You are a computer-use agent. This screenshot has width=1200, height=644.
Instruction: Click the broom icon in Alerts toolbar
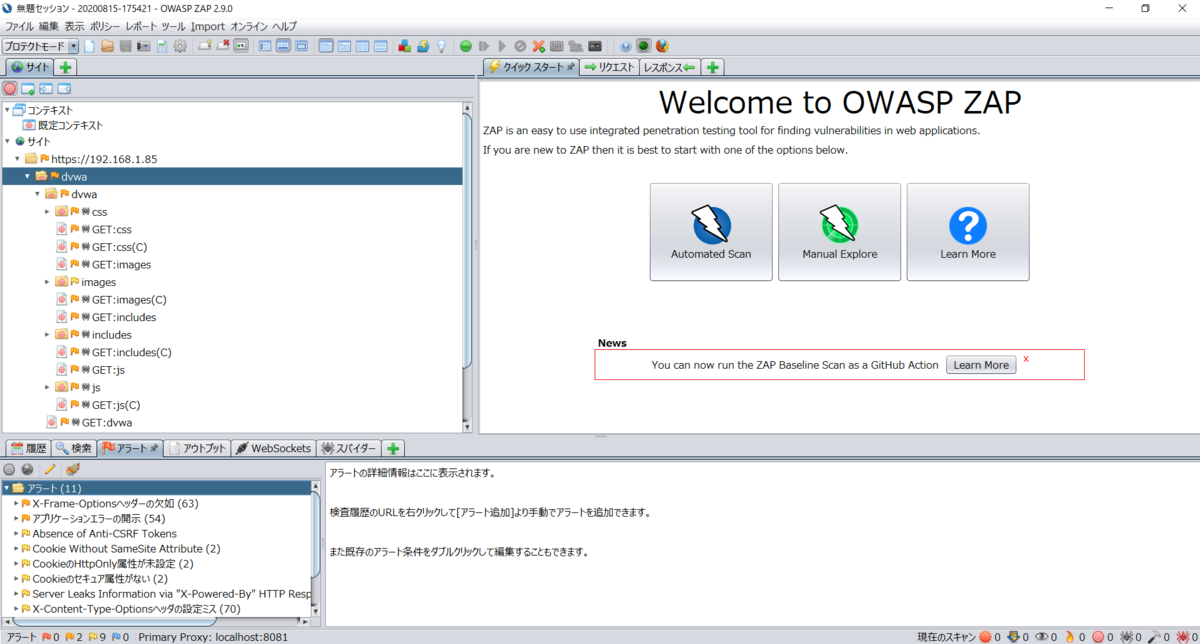(x=72, y=469)
